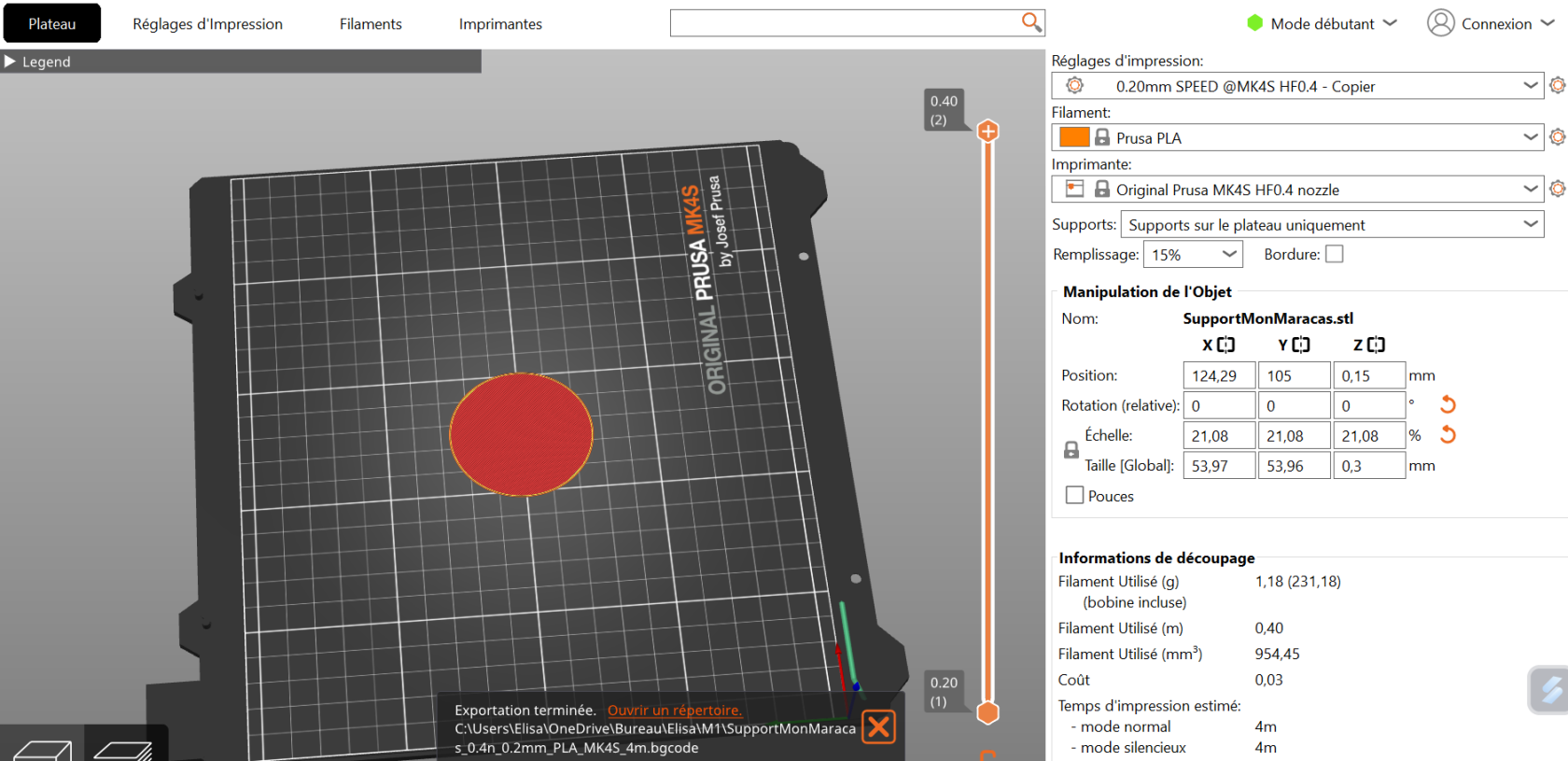
Task: Open the Imprimantes tab
Action: click(x=500, y=23)
